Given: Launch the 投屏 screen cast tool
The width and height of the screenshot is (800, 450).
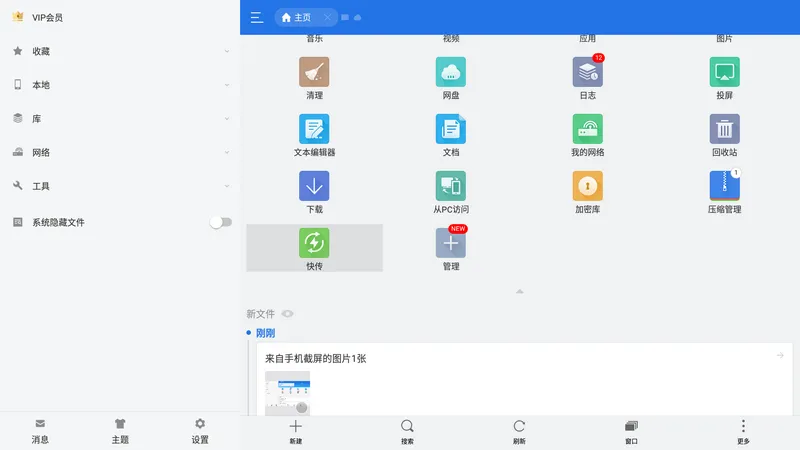Looking at the screenshot, I should [724, 78].
